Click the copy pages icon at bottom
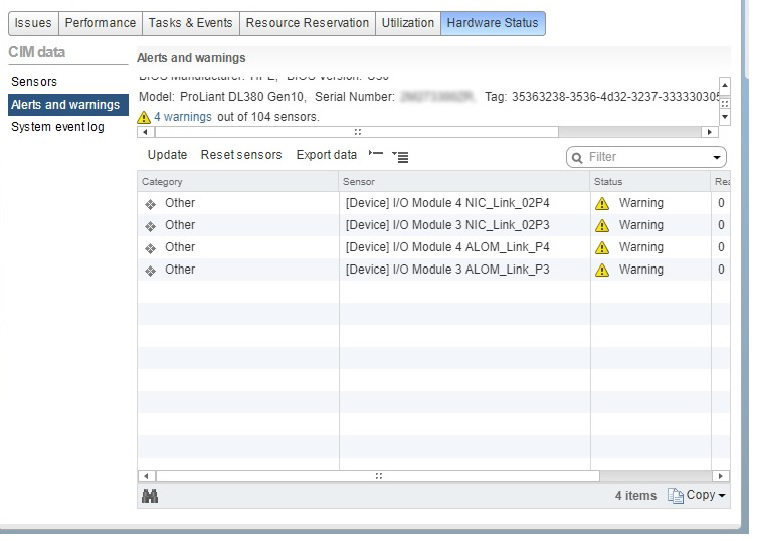Screen dimensions: 761x541 point(676,496)
